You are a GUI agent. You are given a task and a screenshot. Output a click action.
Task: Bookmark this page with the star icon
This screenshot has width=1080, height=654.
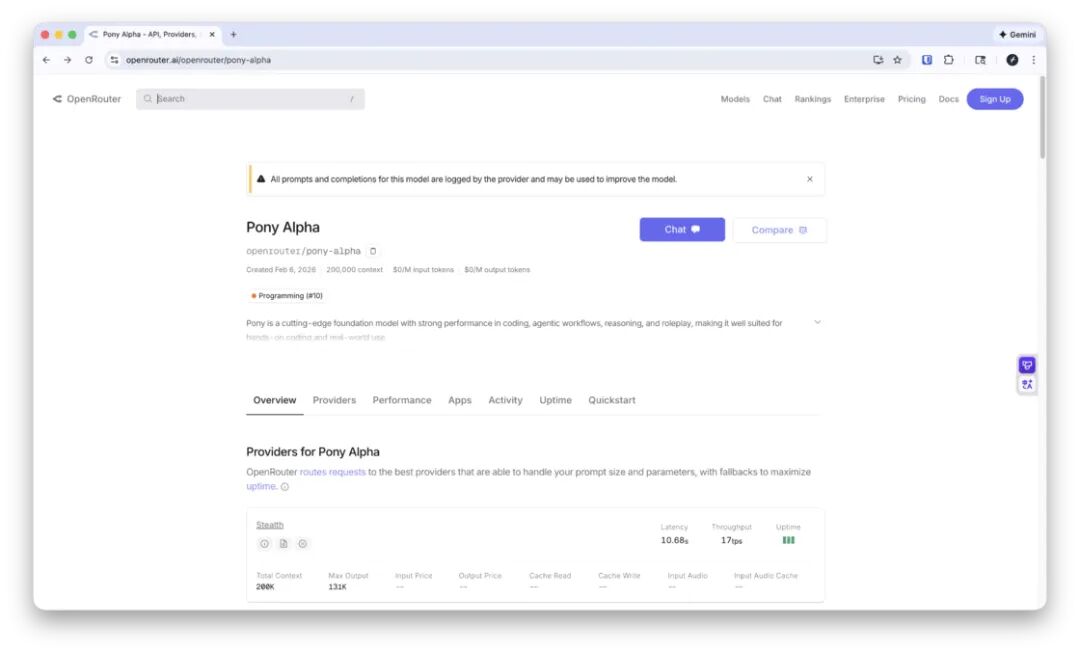pyautogui.click(x=897, y=60)
